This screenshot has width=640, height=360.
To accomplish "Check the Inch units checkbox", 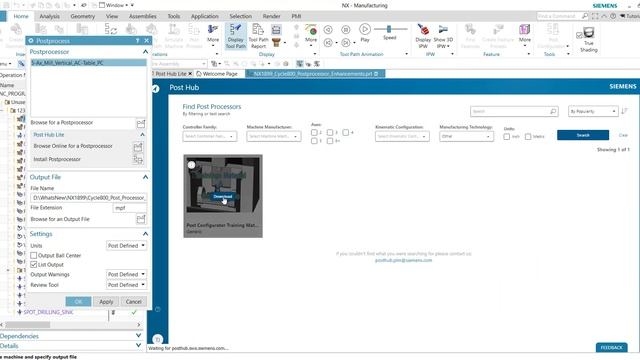I will (507, 137).
